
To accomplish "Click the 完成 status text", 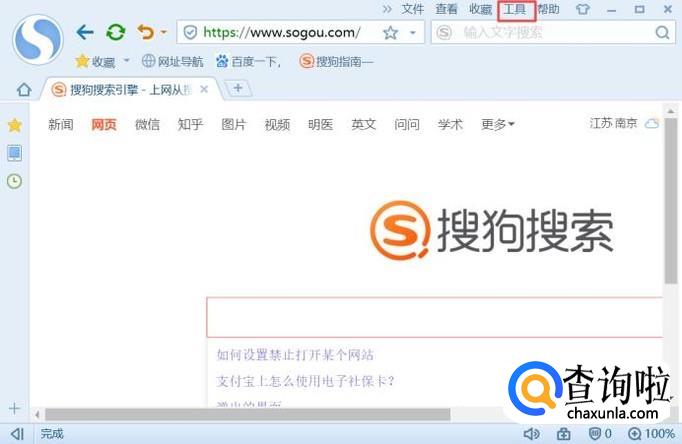I will (x=52, y=434).
